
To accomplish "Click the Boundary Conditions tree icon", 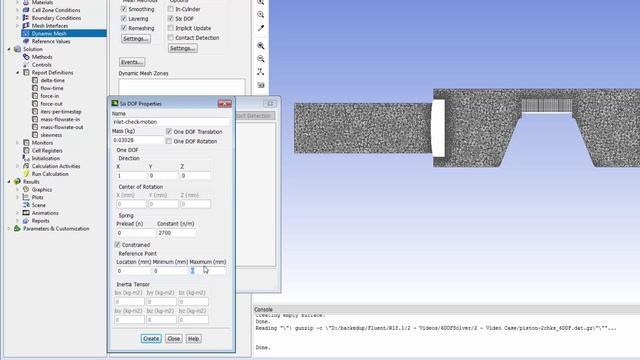I will click(x=26, y=18).
